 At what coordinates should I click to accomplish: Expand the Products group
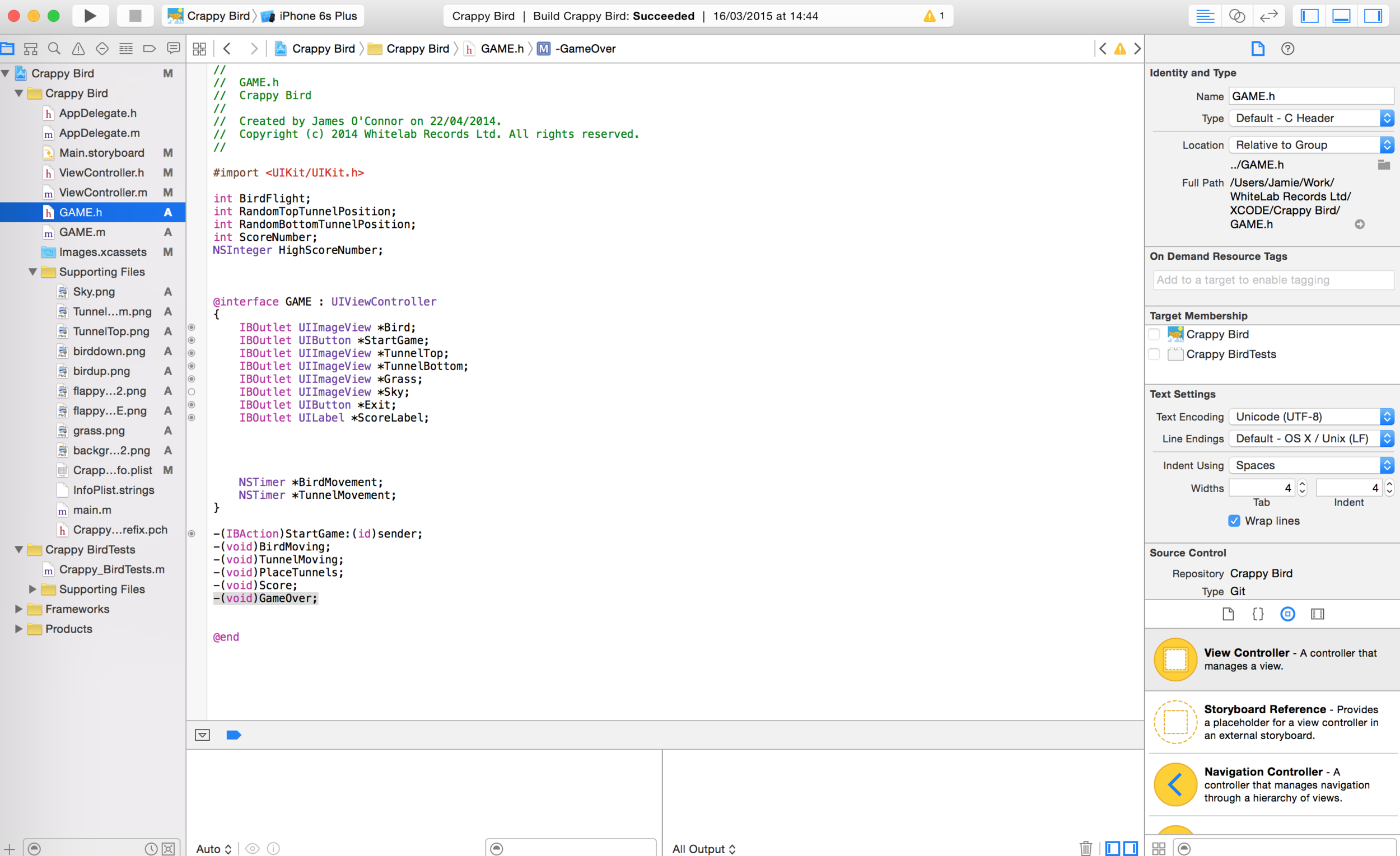18,629
